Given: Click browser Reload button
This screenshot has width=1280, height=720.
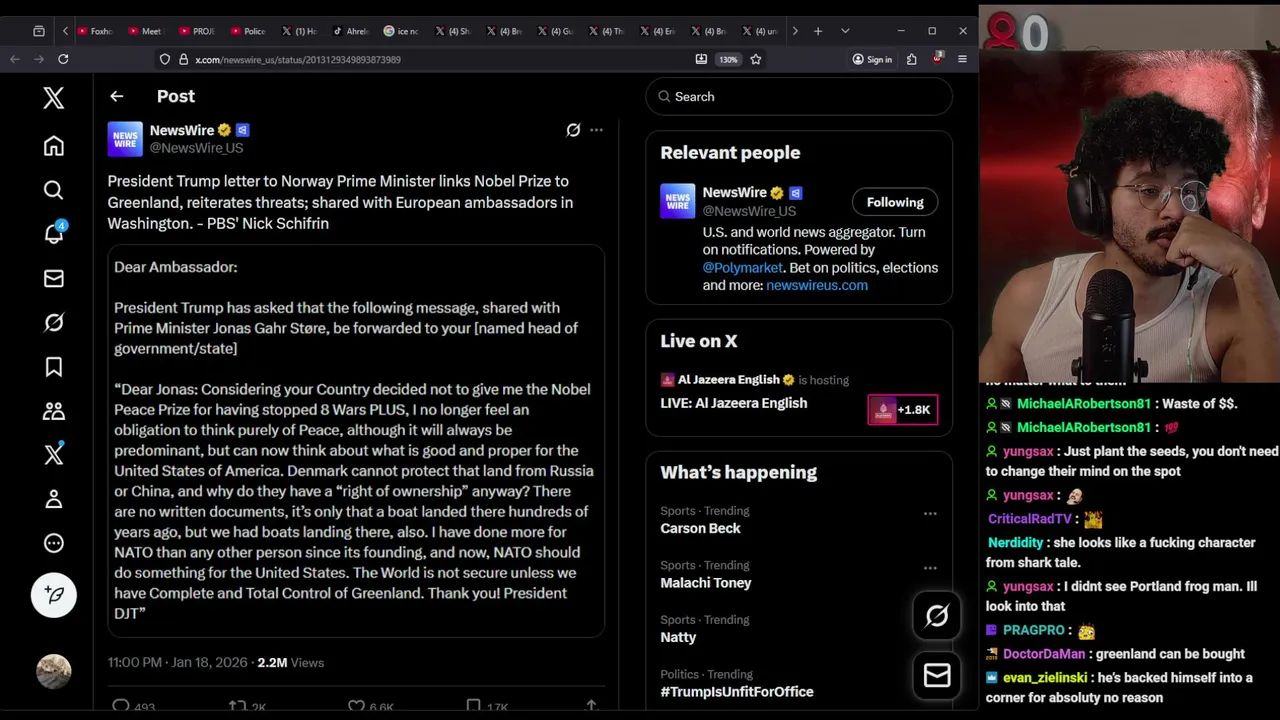Looking at the screenshot, I should 63,59.
